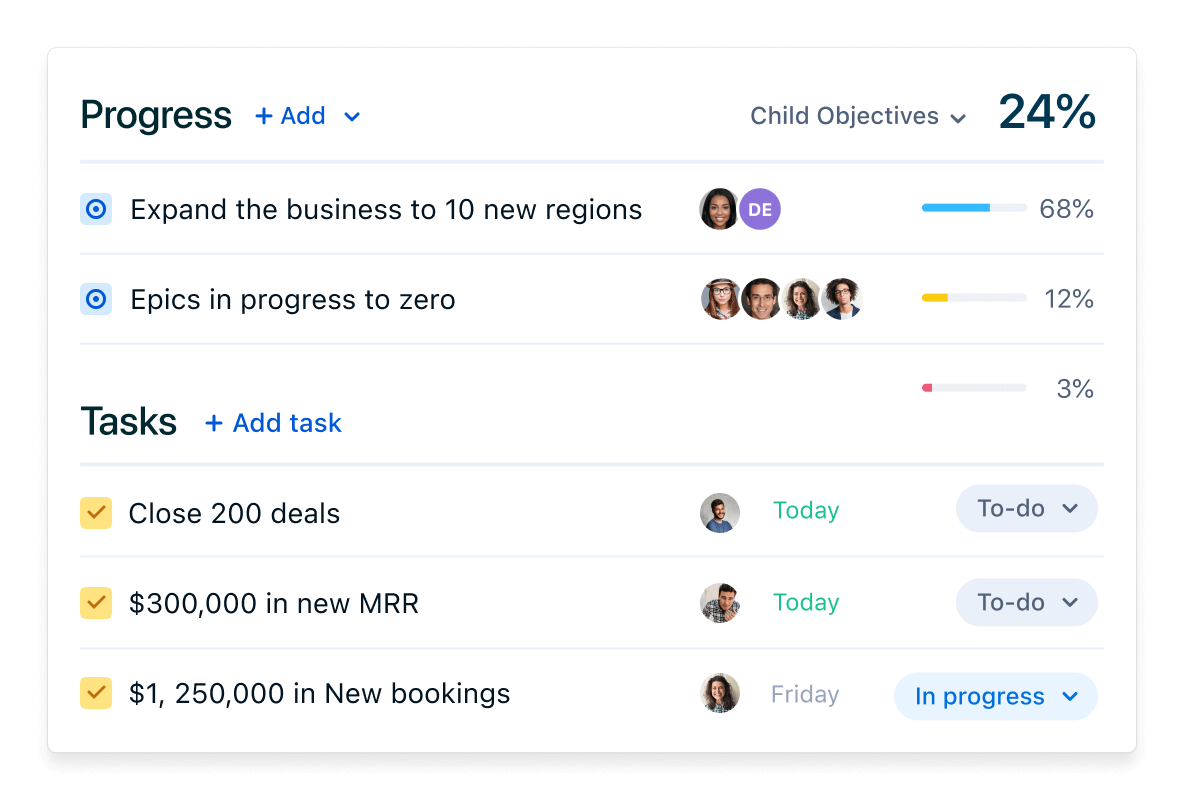The image size is (1184, 800).
Task: Uncheck the Close 200 deals task
Action: pyautogui.click(x=96, y=513)
